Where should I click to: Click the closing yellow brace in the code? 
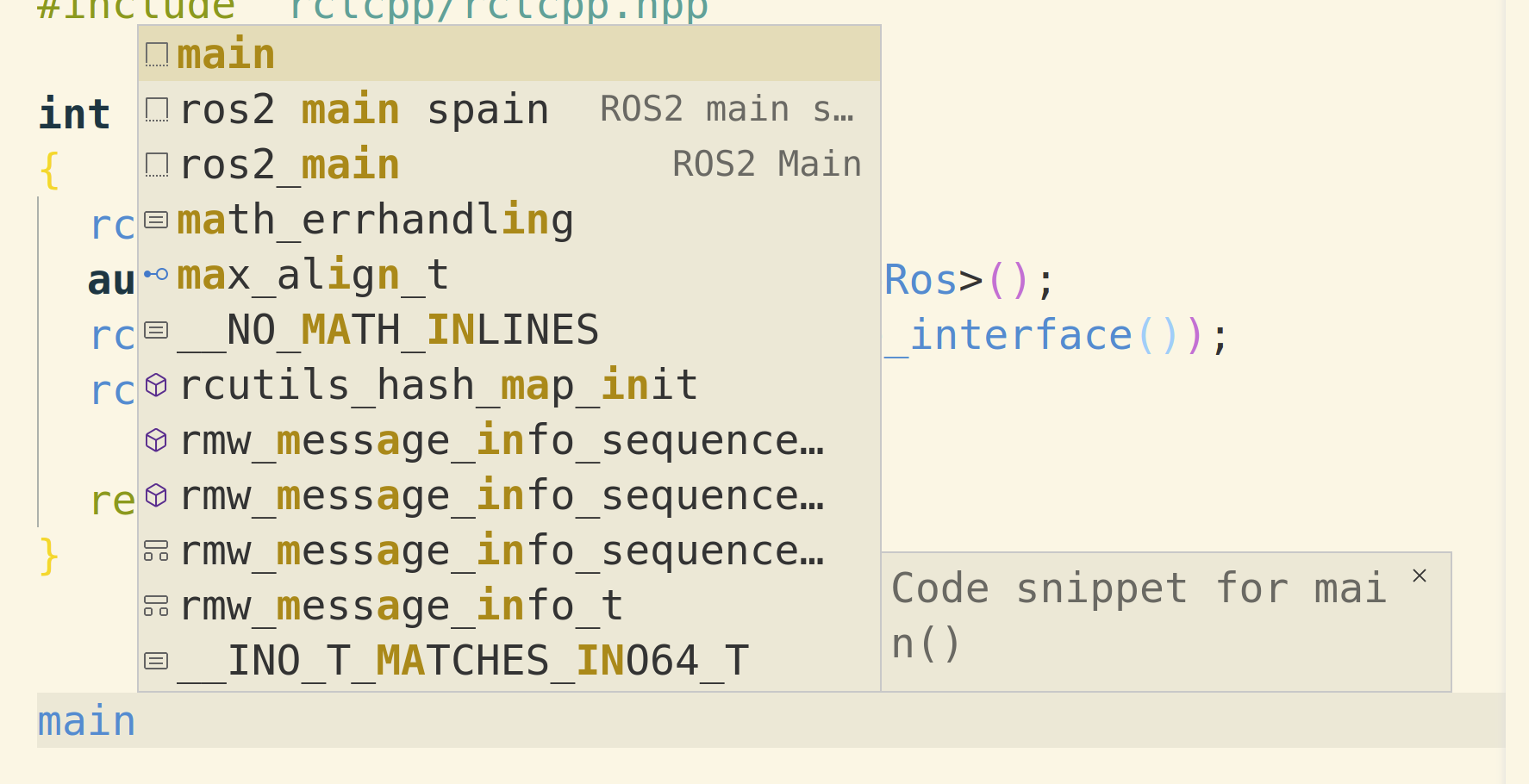tap(49, 556)
